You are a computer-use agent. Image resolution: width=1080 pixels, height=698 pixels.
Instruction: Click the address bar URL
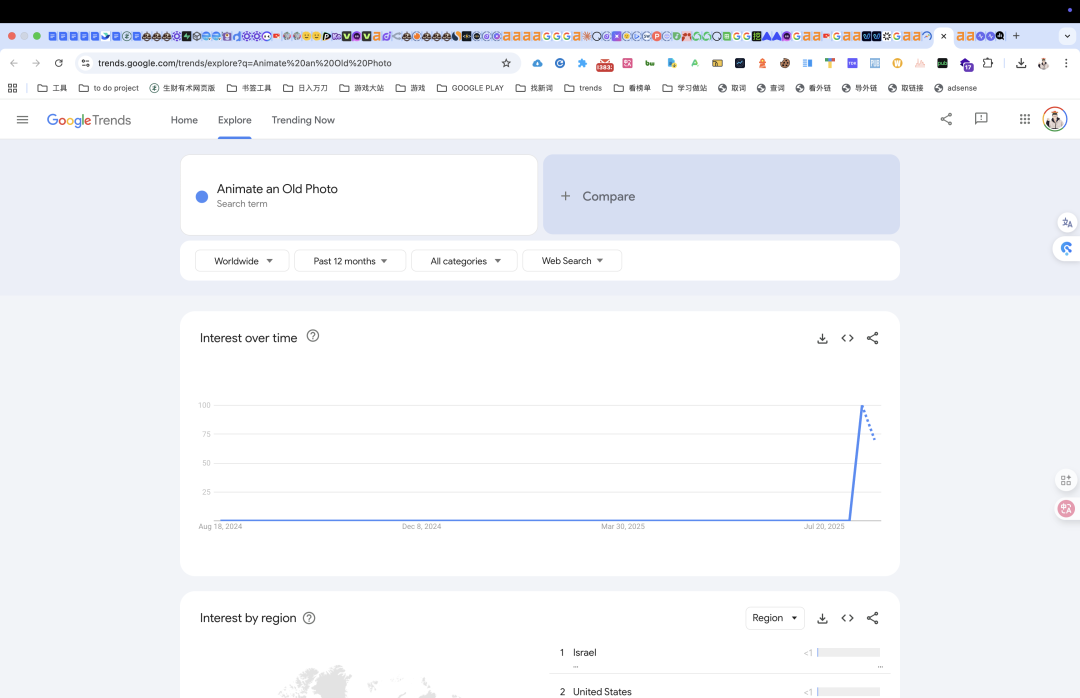pyautogui.click(x=245, y=63)
